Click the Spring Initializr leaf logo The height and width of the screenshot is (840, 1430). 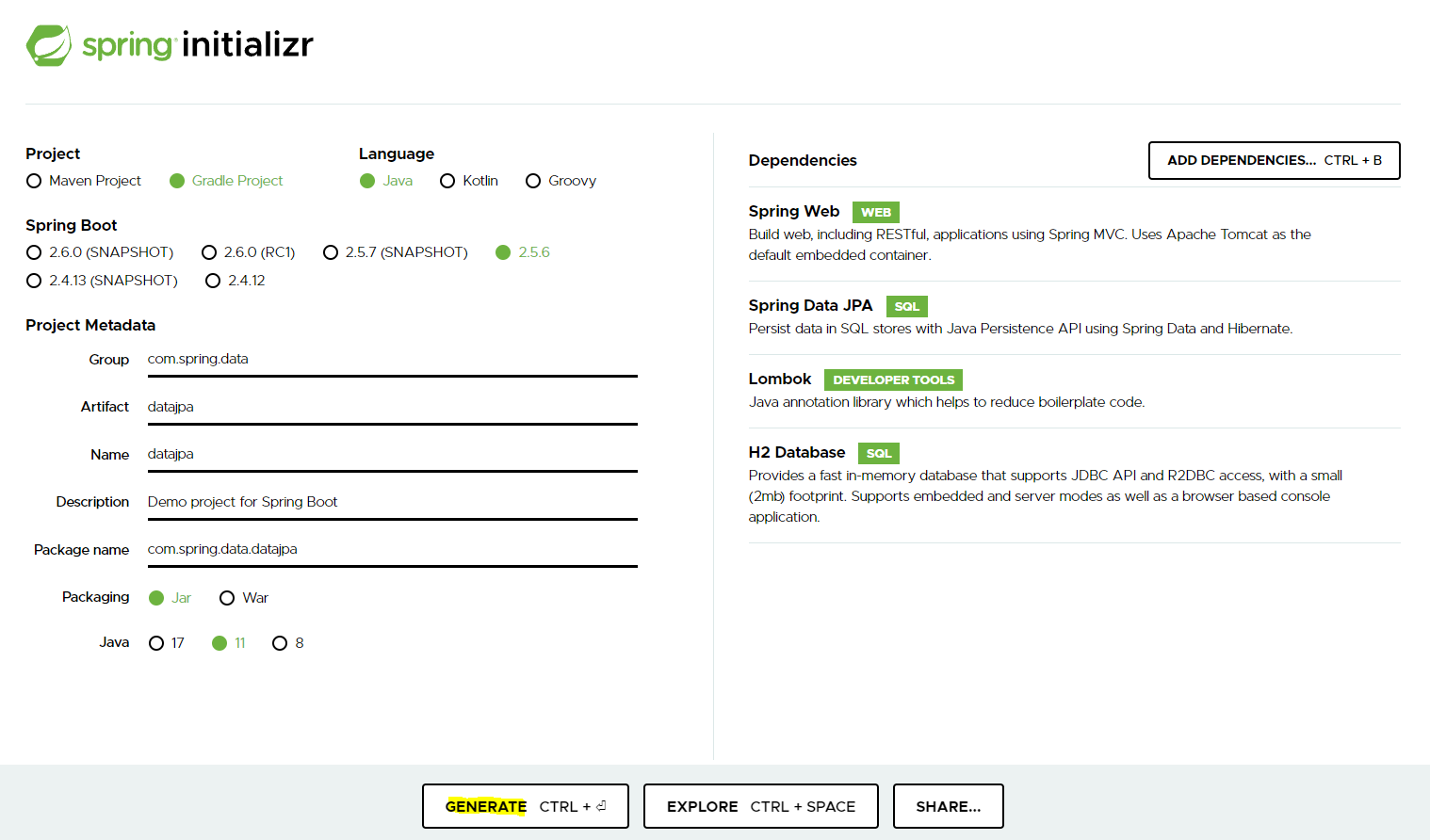(49, 45)
